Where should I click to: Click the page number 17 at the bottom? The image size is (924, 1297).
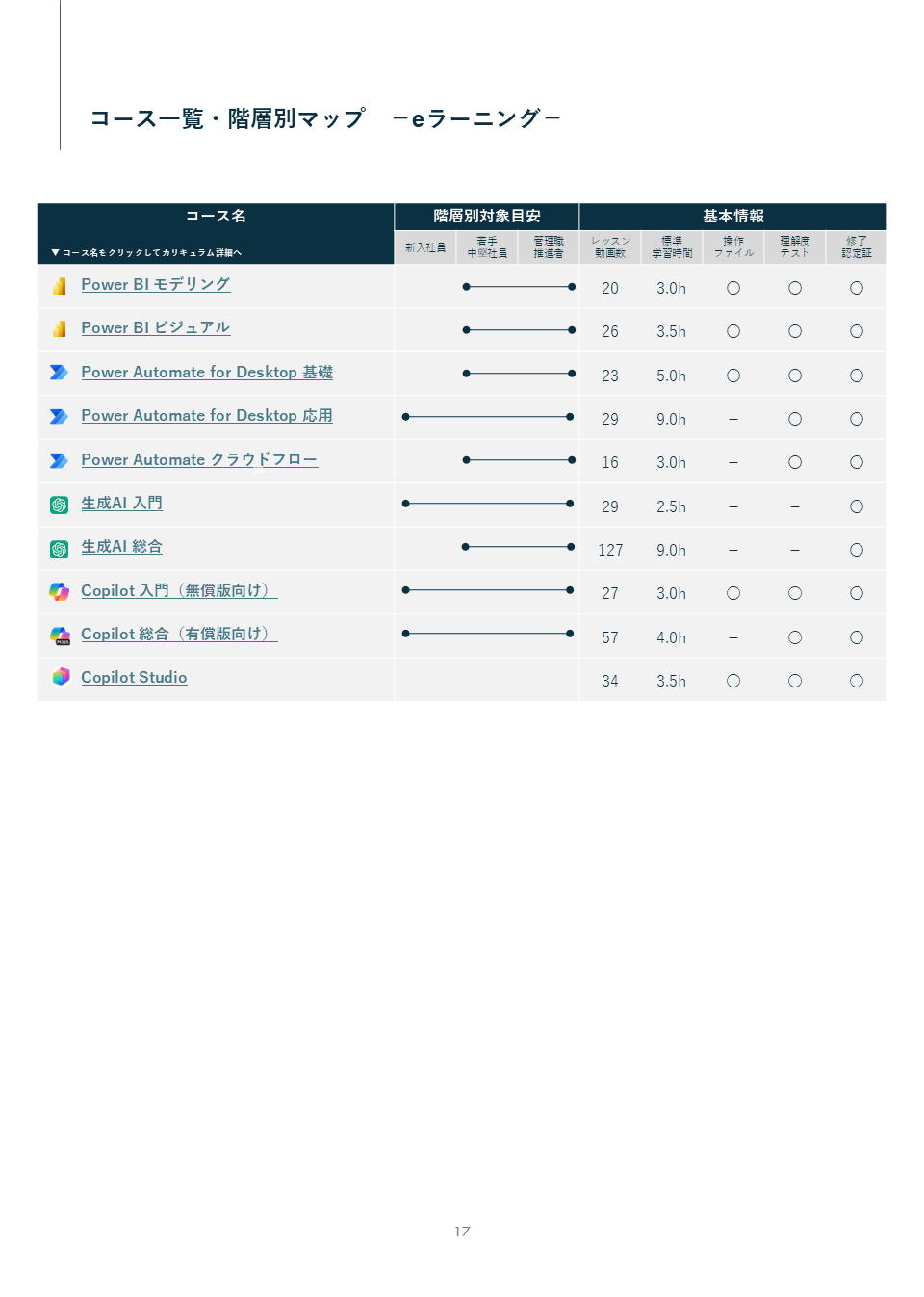pyautogui.click(x=462, y=1231)
